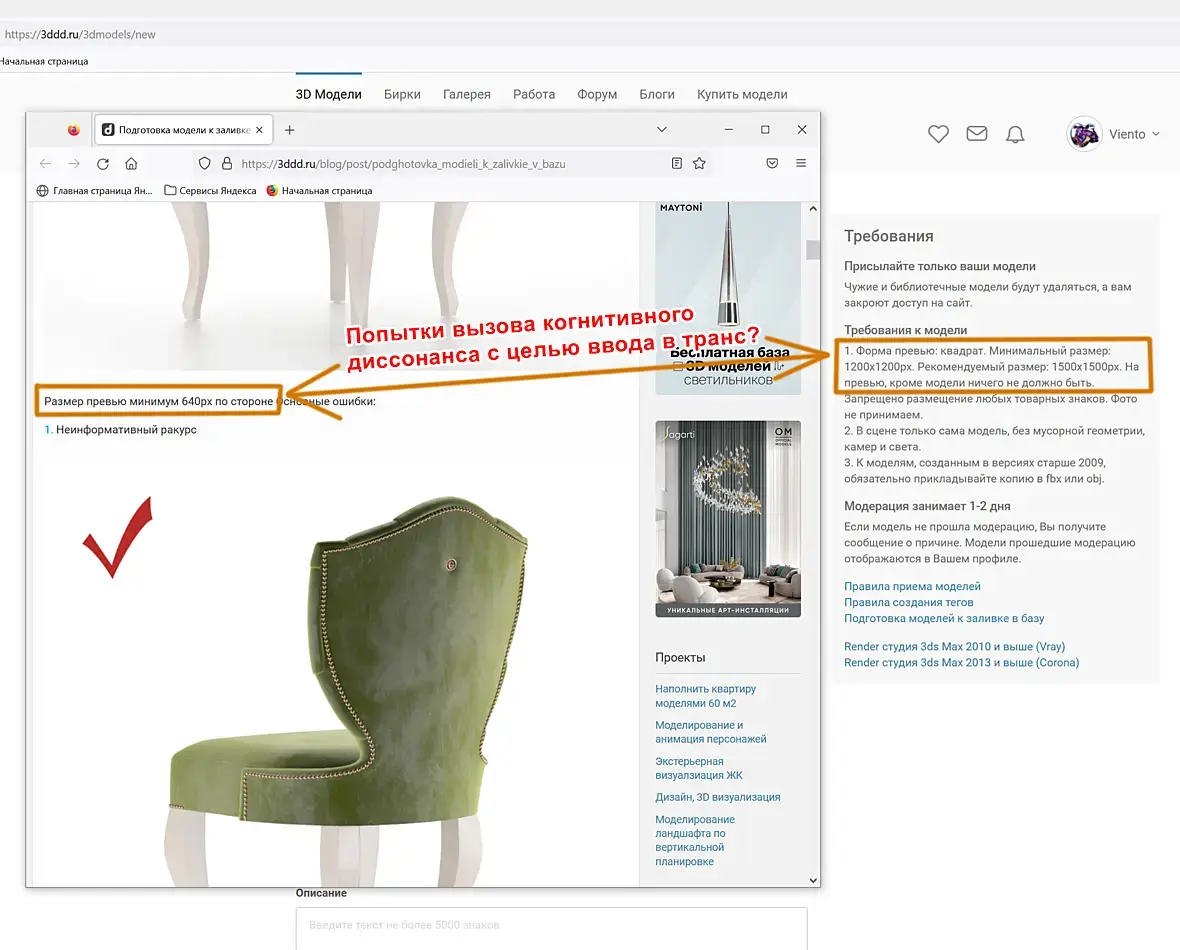This screenshot has height=950, width=1180.
Task: Open the Блоги menu item
Action: click(656, 94)
